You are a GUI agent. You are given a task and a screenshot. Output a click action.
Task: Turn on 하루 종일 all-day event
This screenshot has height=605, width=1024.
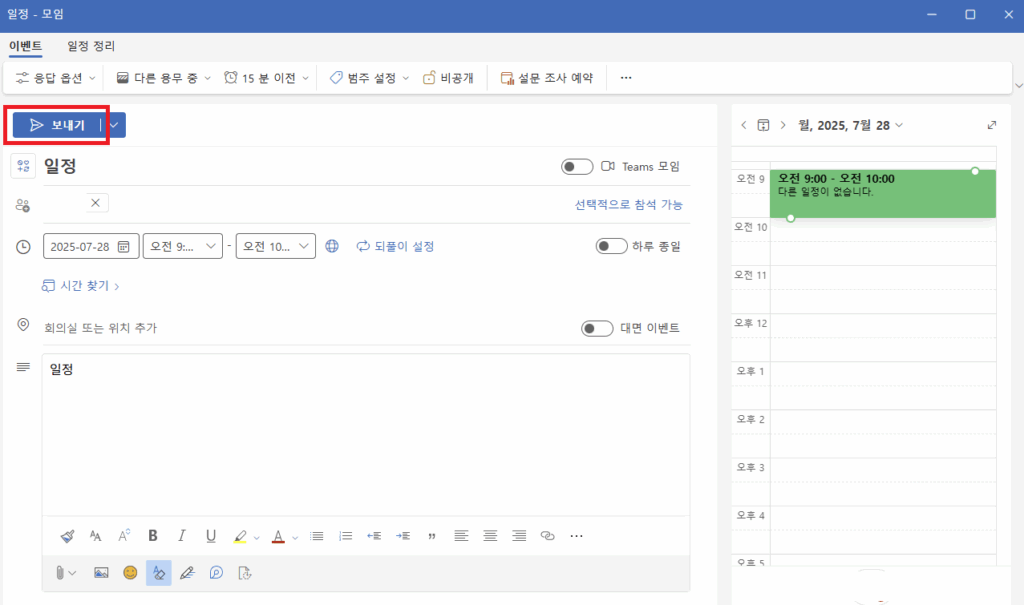point(611,245)
